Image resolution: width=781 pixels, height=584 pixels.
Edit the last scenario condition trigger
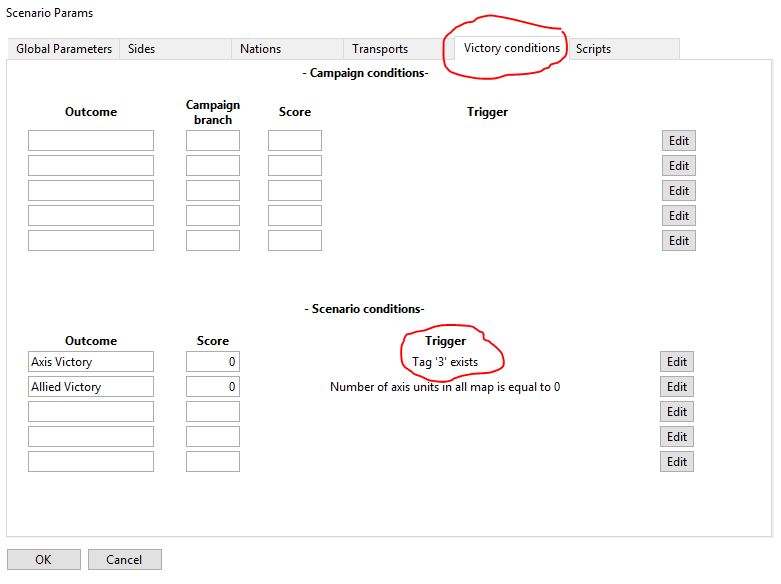click(677, 462)
